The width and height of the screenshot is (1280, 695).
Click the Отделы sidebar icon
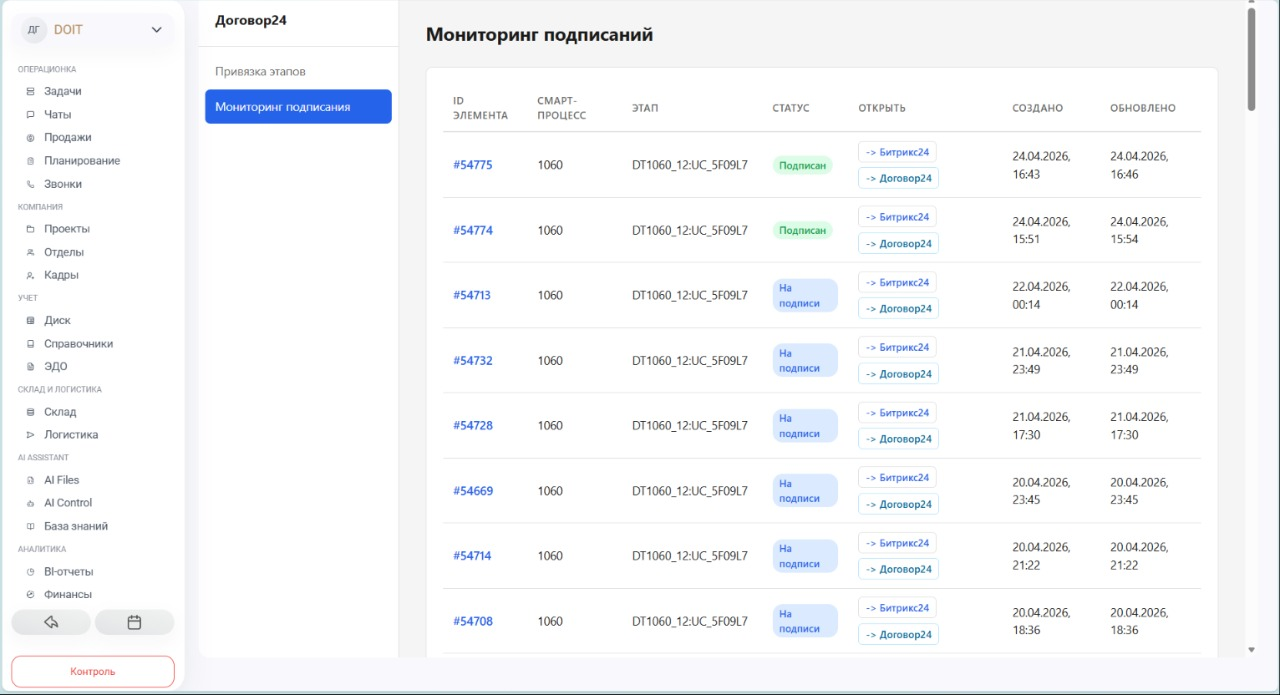[30, 252]
